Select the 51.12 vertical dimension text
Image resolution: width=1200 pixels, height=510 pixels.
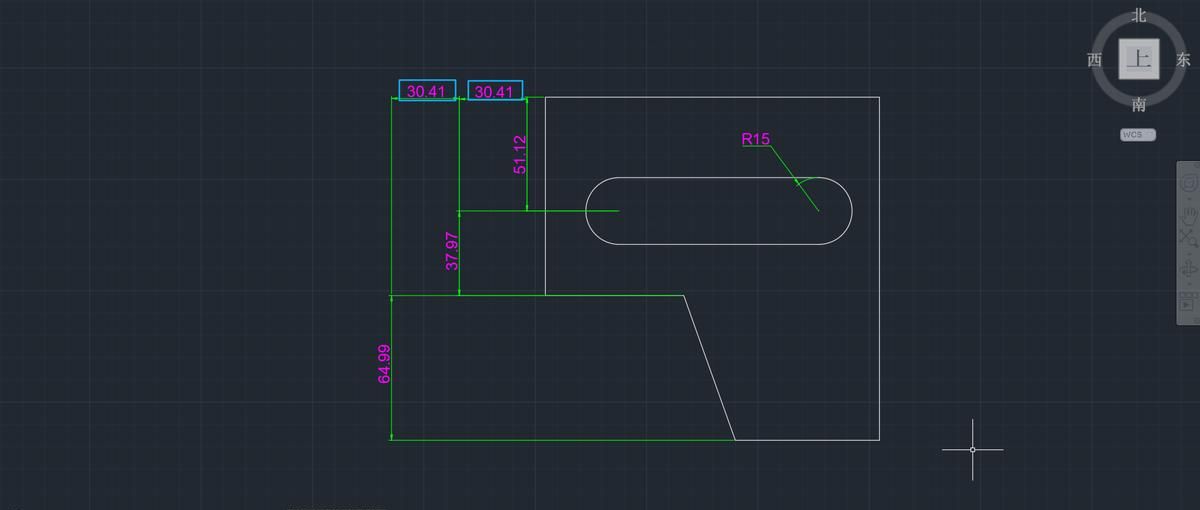click(520, 155)
